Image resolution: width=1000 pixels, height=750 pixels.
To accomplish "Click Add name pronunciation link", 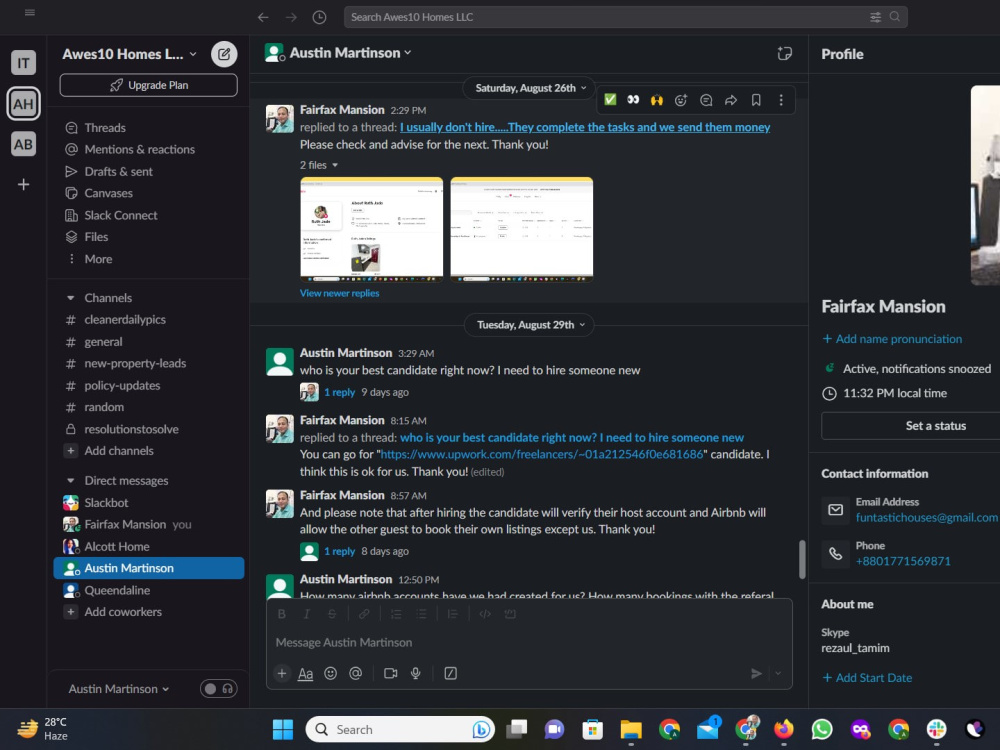I will [x=892, y=339].
